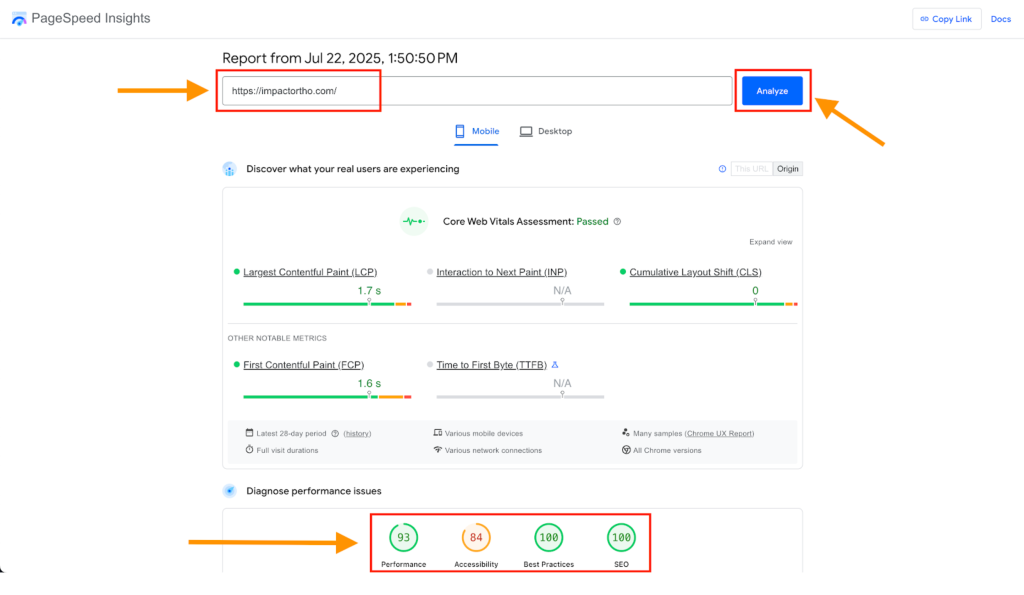Click the blue Analyze button
The height and width of the screenshot is (595, 1024).
(772, 91)
